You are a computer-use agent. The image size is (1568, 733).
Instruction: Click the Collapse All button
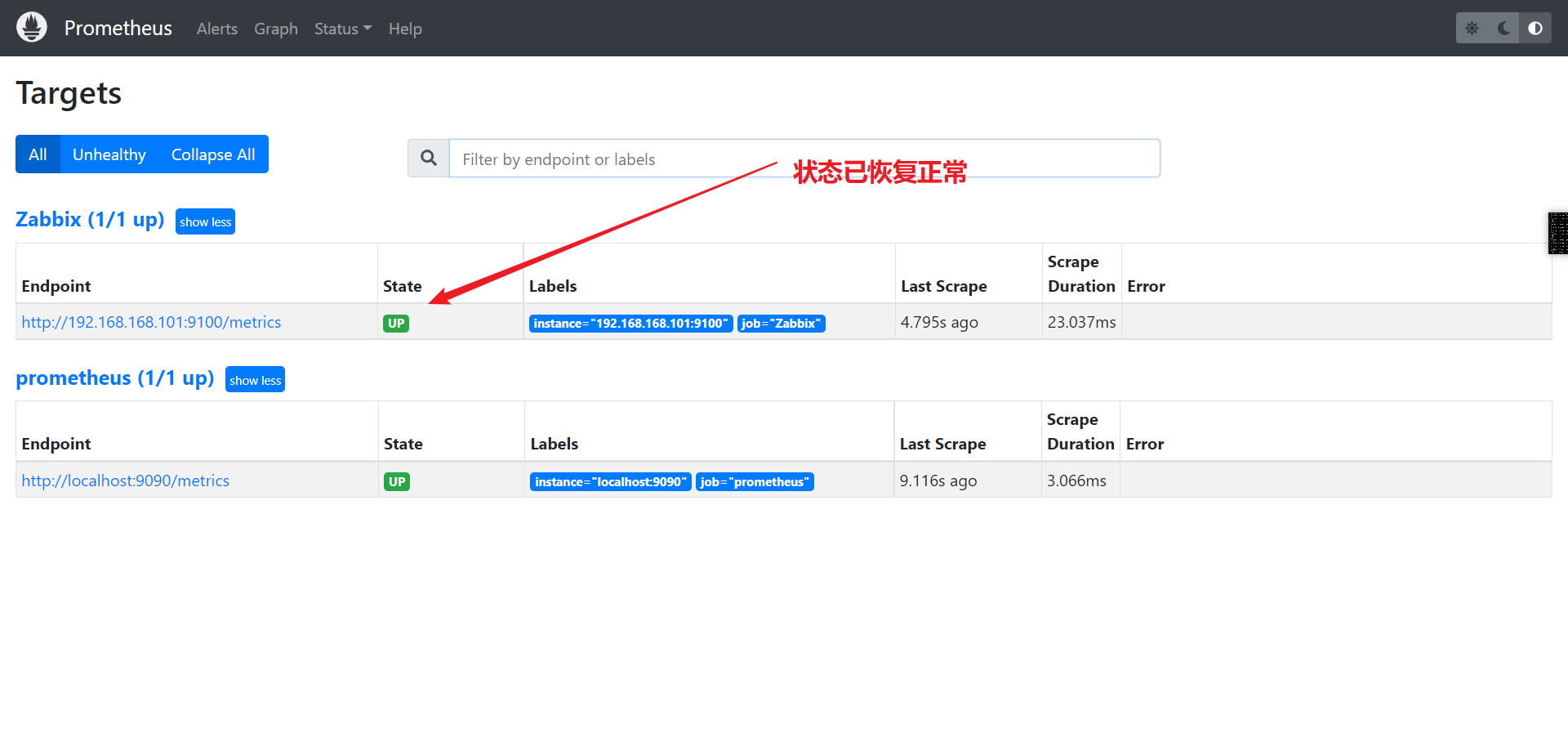point(213,154)
